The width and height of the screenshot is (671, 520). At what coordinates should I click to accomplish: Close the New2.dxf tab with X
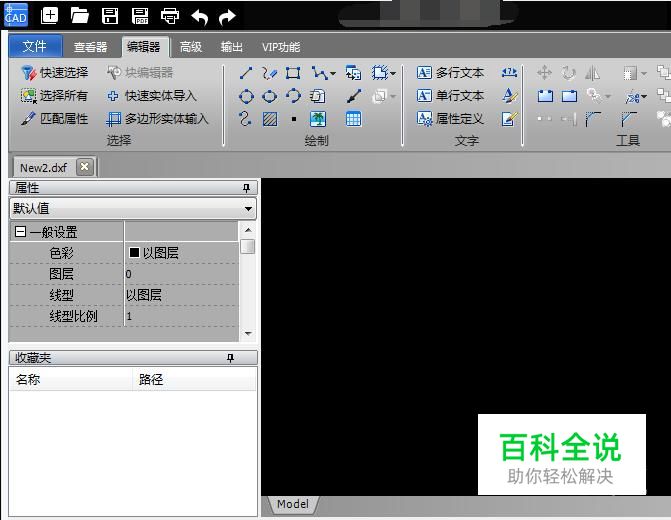click(85, 167)
